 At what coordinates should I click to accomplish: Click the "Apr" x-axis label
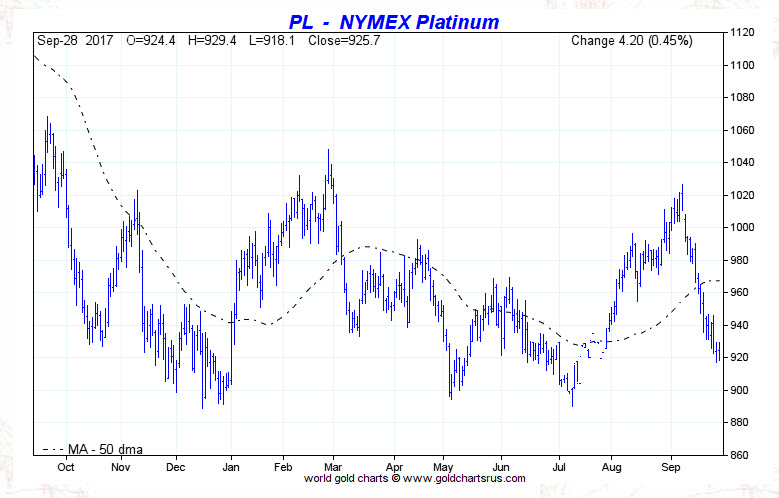pos(394,467)
